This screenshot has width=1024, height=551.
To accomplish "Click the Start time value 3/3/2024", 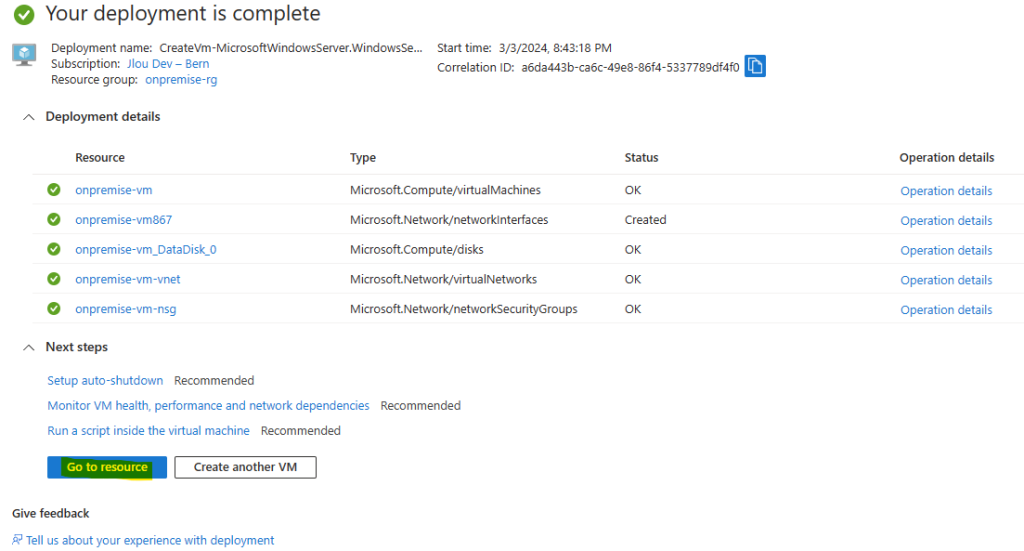I will pos(555,48).
